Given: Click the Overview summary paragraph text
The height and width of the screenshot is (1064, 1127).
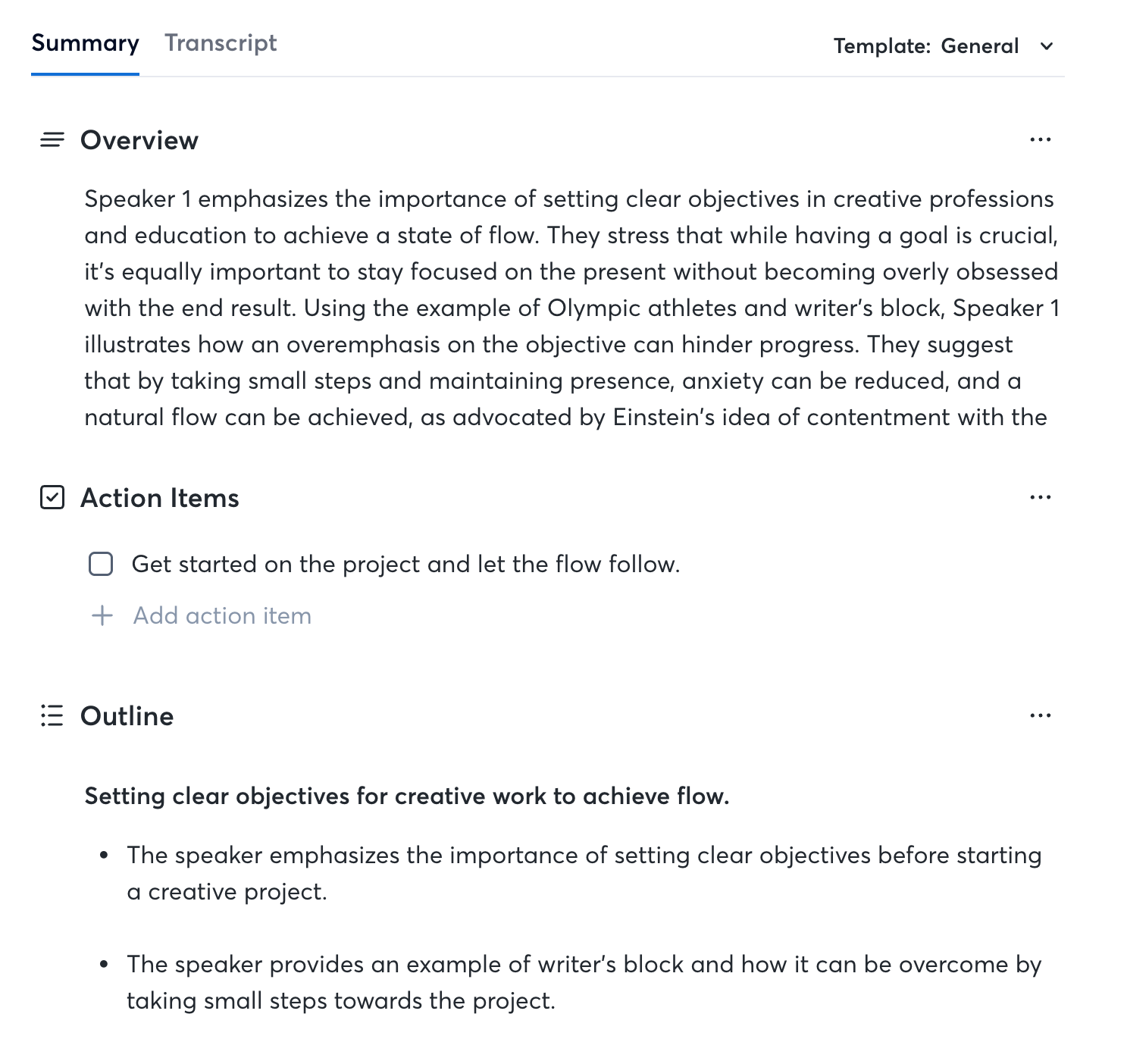Looking at the screenshot, I should pos(572,308).
